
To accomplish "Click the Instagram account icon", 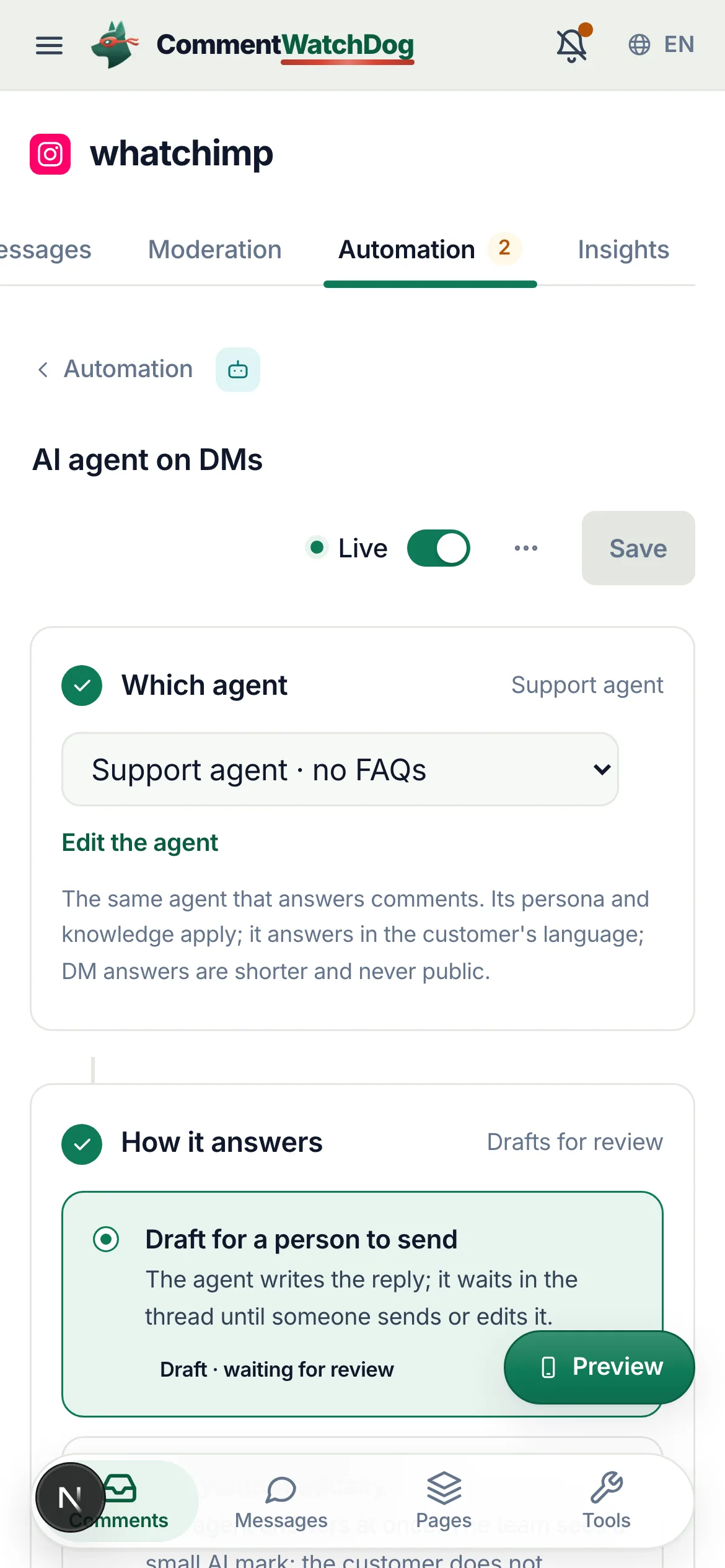I will point(50,154).
